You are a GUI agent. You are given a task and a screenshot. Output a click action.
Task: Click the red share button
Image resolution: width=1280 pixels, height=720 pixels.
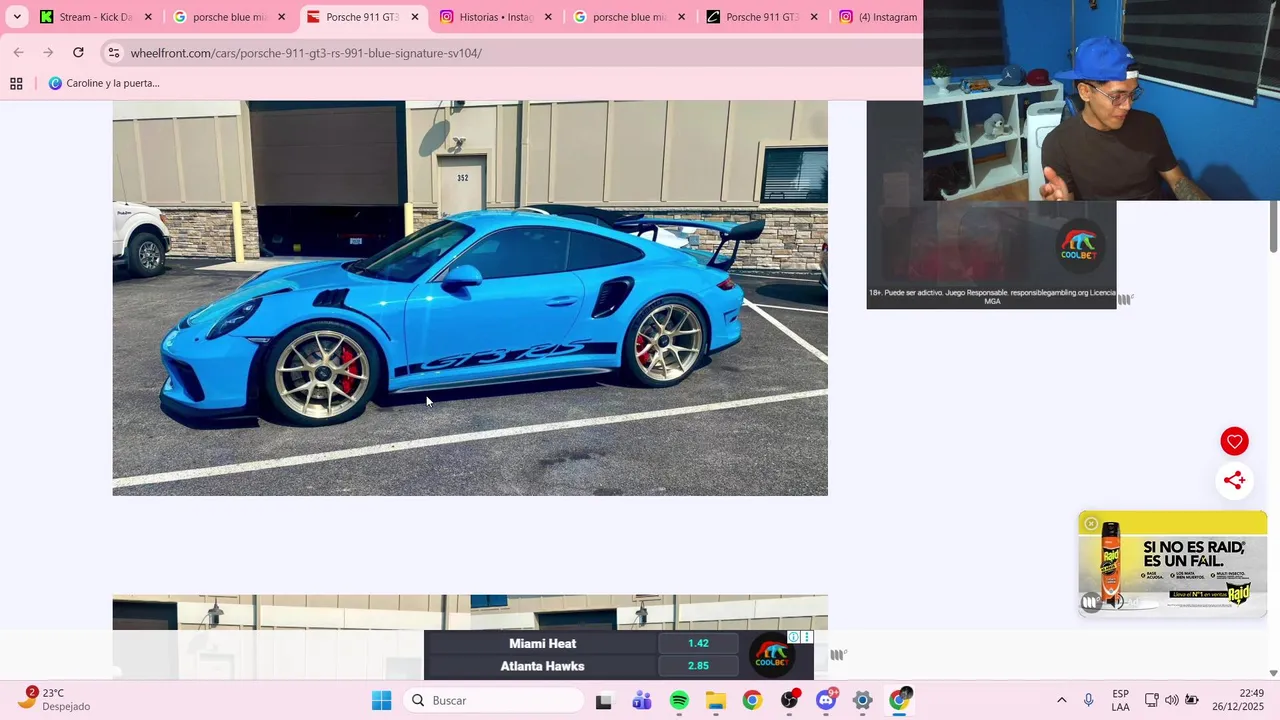(1234, 480)
